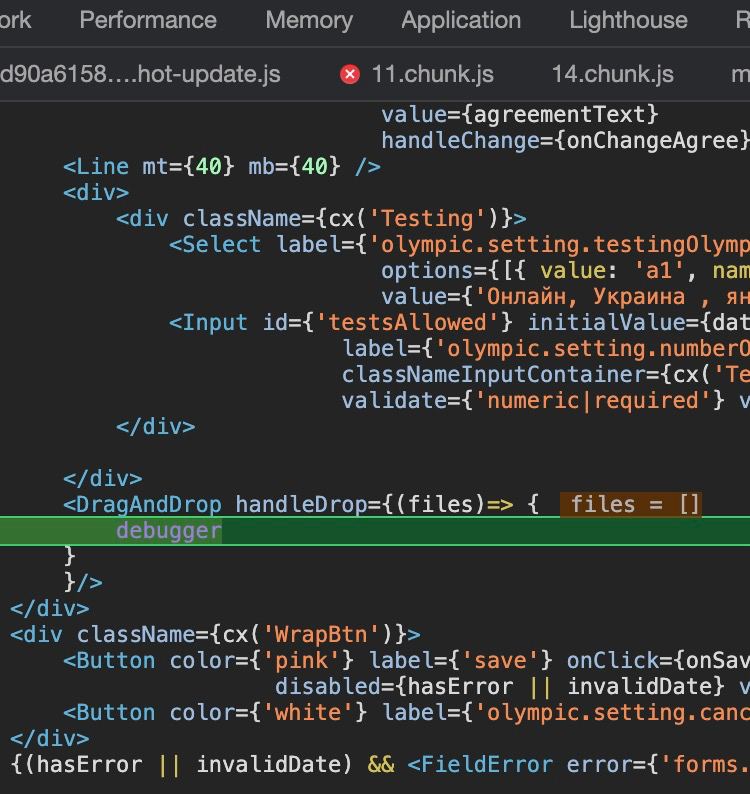Open the 14.chunk.js file tab
This screenshot has width=750, height=794.
[612, 74]
